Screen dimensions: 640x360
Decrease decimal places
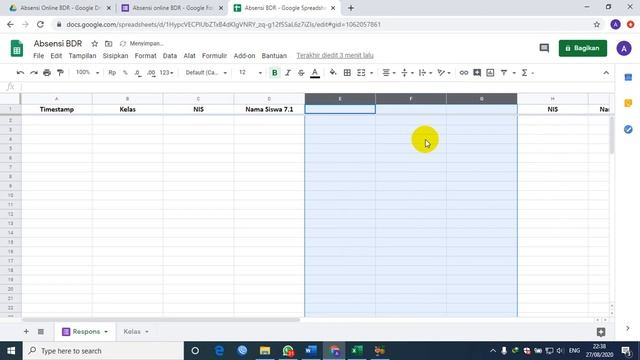(x=138, y=73)
